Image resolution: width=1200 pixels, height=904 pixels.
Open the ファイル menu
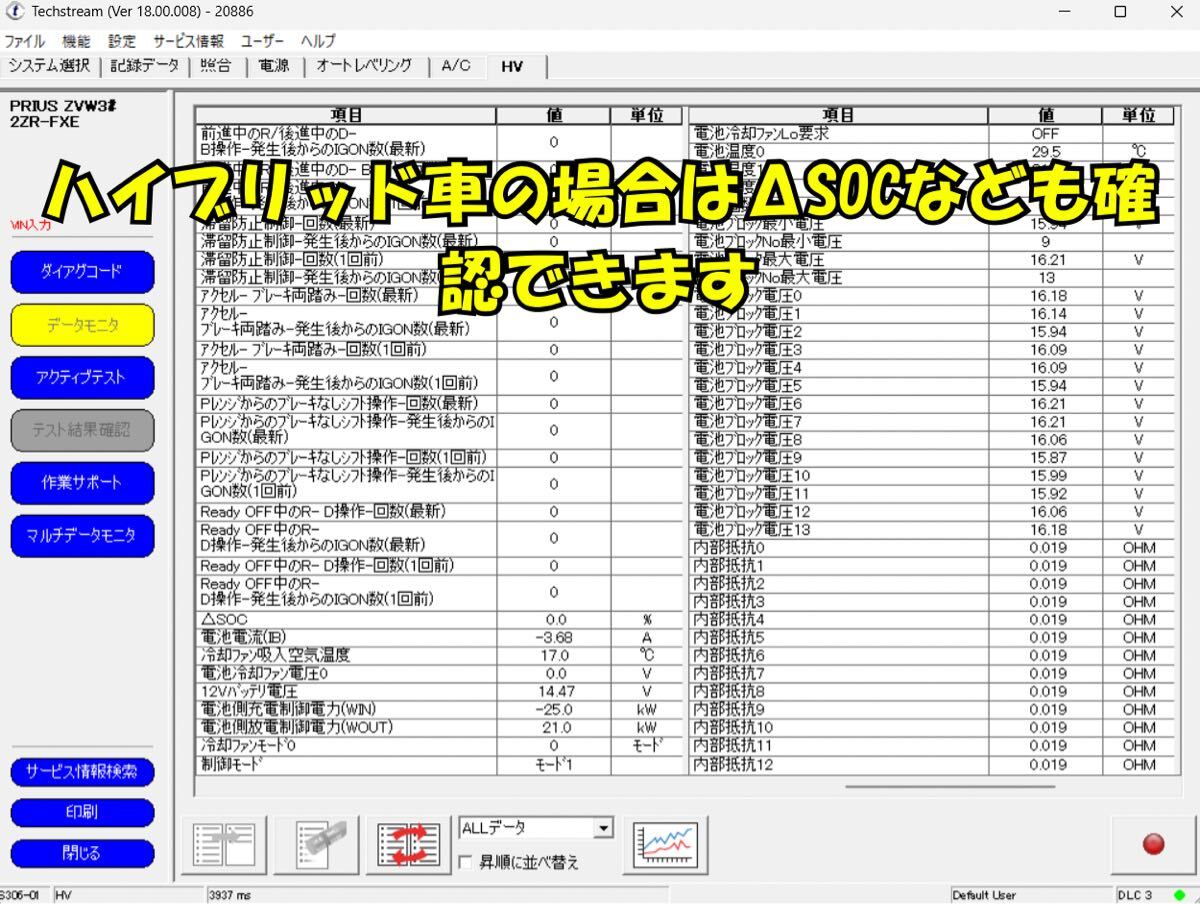tap(23, 41)
